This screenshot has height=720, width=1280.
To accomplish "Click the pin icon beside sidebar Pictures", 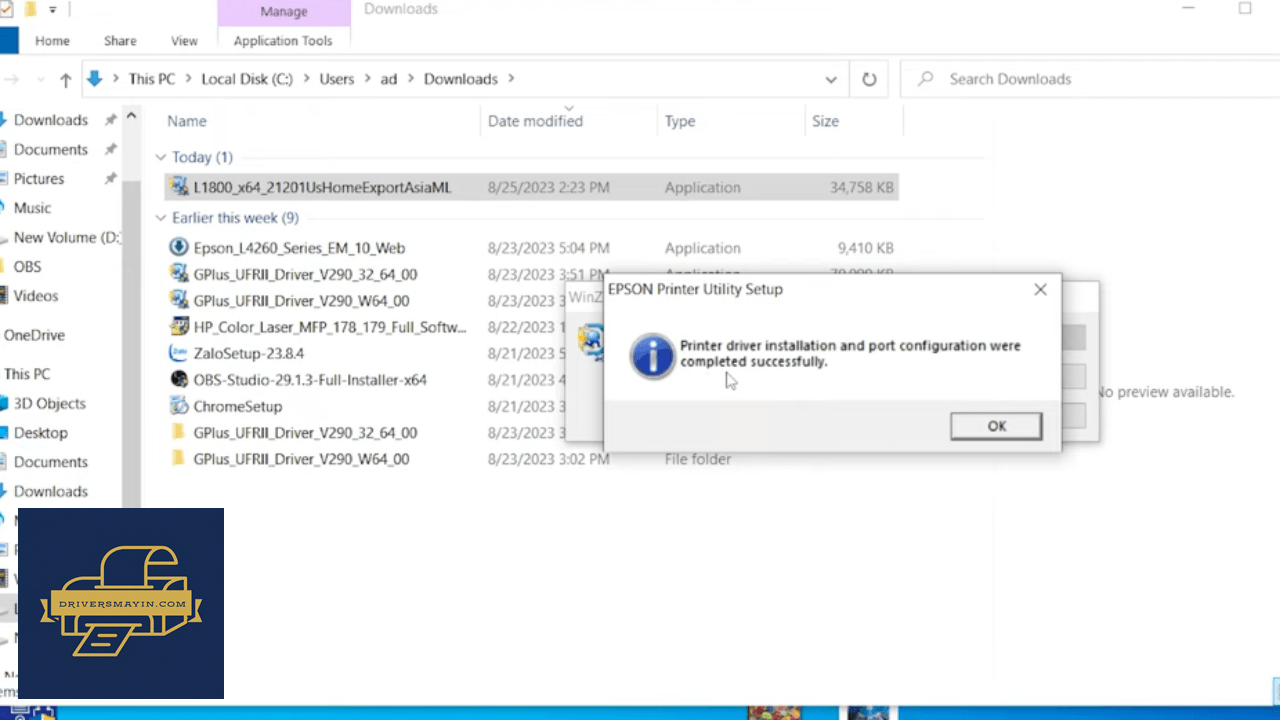I will point(110,178).
